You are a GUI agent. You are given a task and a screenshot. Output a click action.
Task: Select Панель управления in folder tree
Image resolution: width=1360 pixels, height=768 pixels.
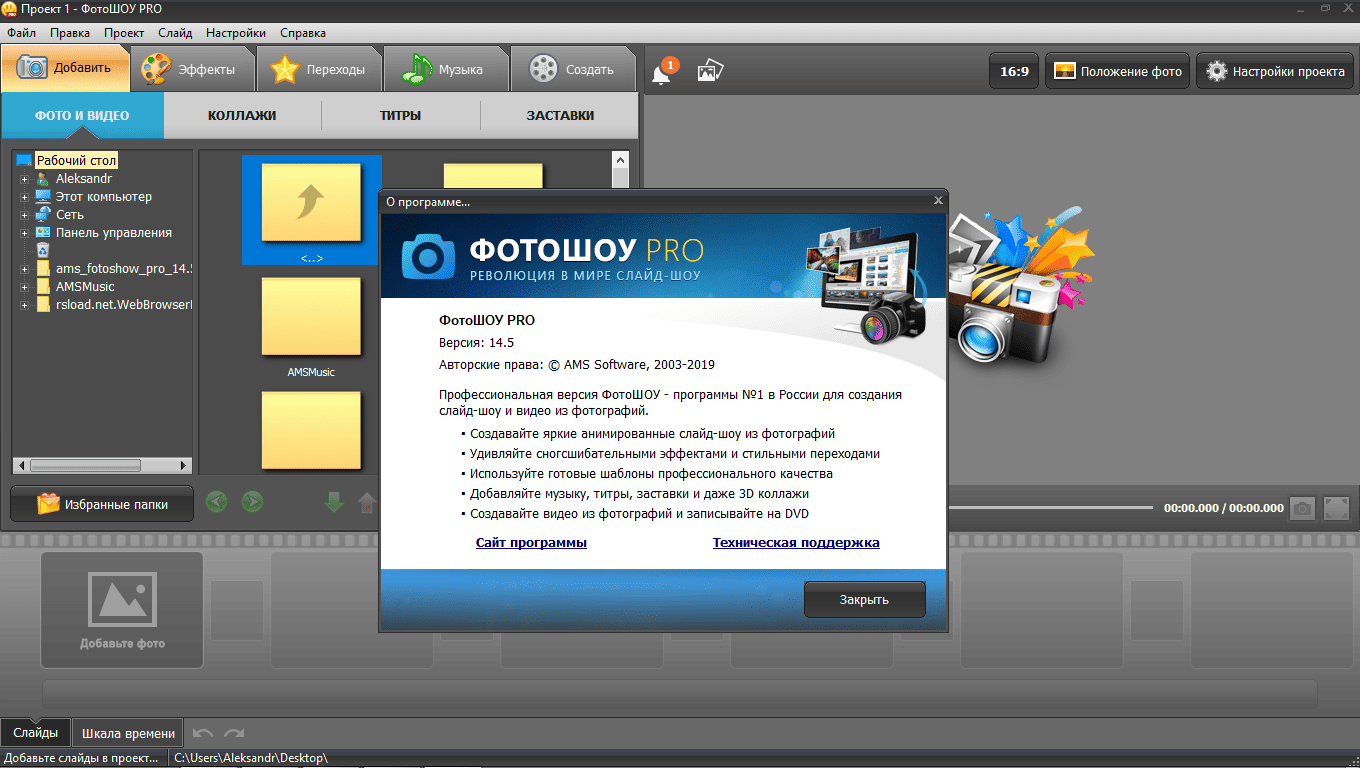point(113,233)
